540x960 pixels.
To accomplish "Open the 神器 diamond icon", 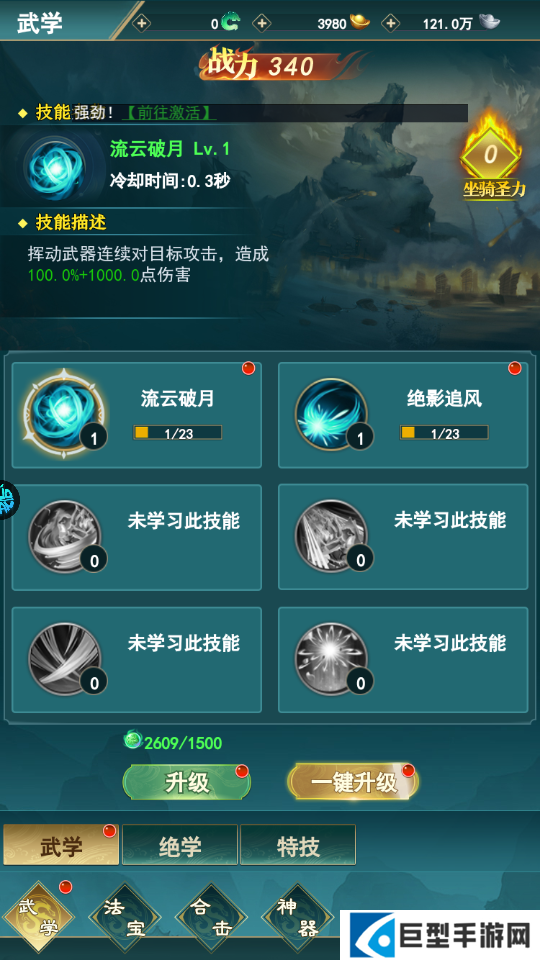I will tap(298, 918).
